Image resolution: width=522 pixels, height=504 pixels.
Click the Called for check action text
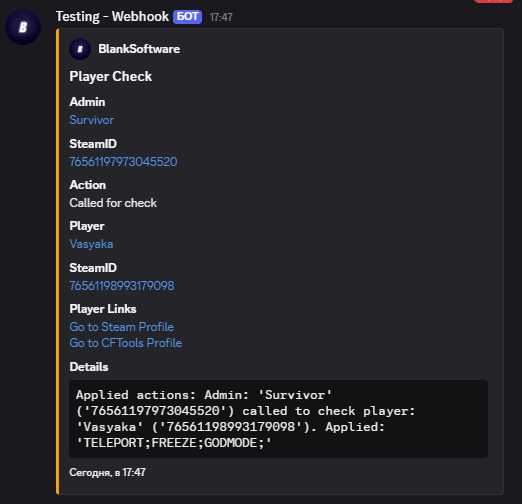[113, 203]
